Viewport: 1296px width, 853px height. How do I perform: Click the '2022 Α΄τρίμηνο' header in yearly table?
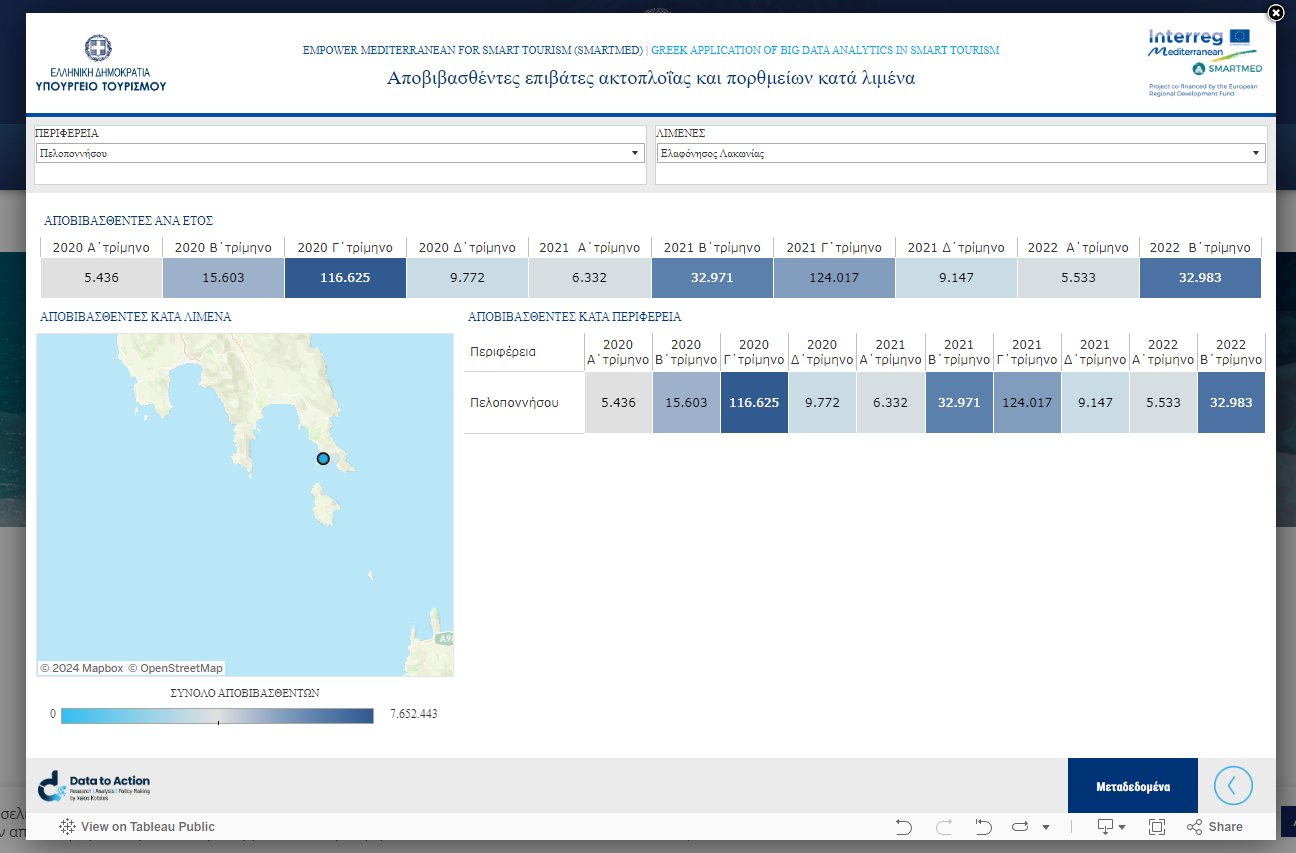(x=1078, y=247)
